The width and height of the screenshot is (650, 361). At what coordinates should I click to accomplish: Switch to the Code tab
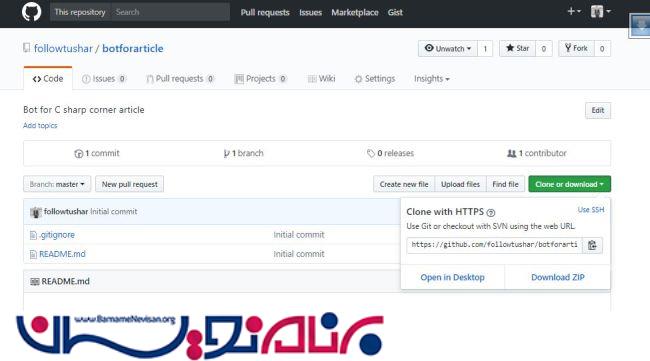[x=48, y=78]
